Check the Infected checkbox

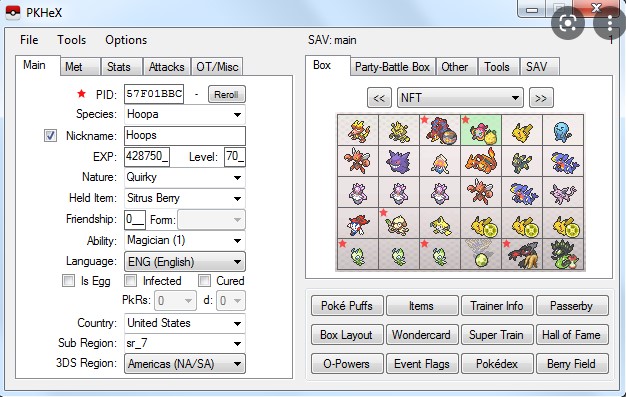click(x=131, y=281)
